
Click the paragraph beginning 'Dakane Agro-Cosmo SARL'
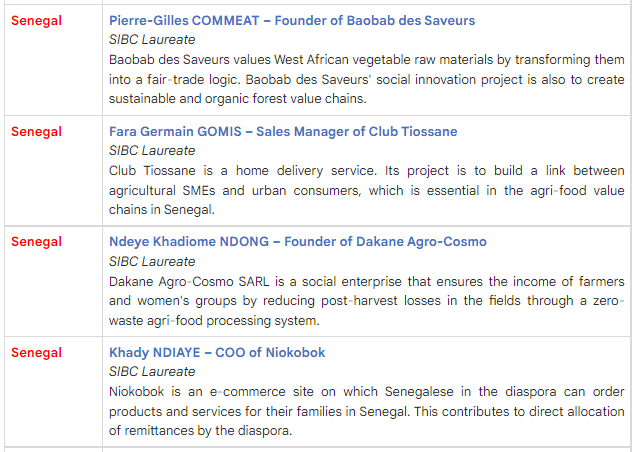tap(366, 300)
